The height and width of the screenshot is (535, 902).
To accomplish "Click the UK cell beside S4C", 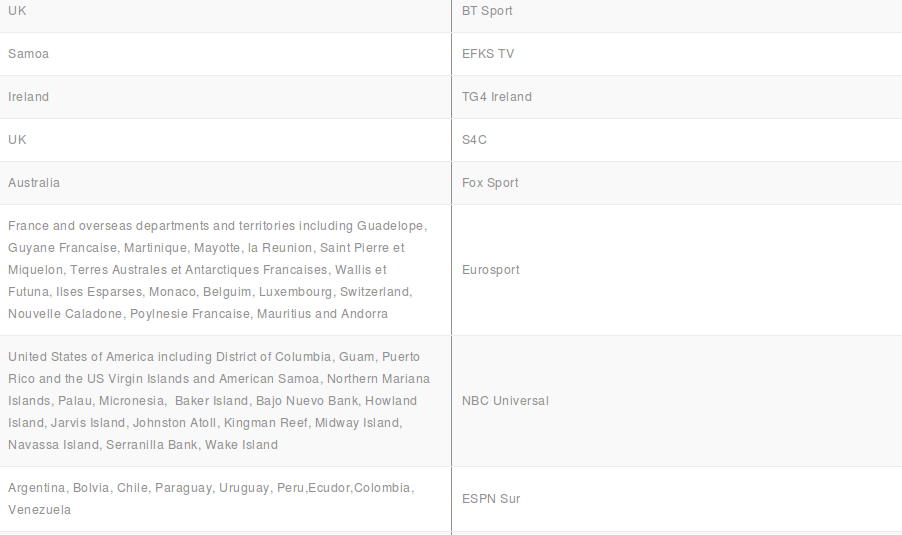I will [18, 140].
